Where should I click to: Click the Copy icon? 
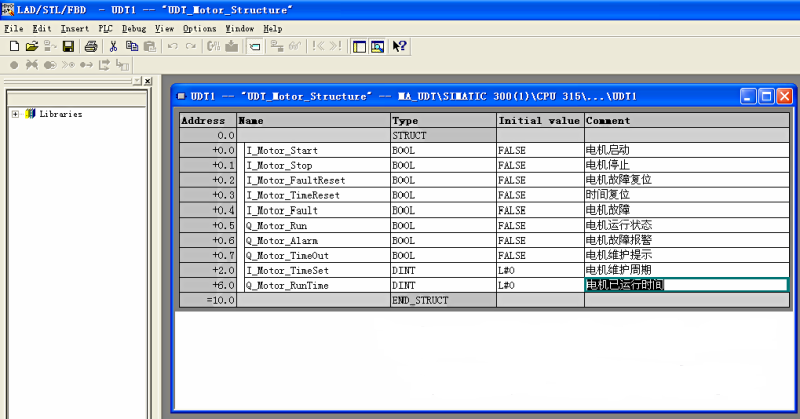click(x=132, y=46)
